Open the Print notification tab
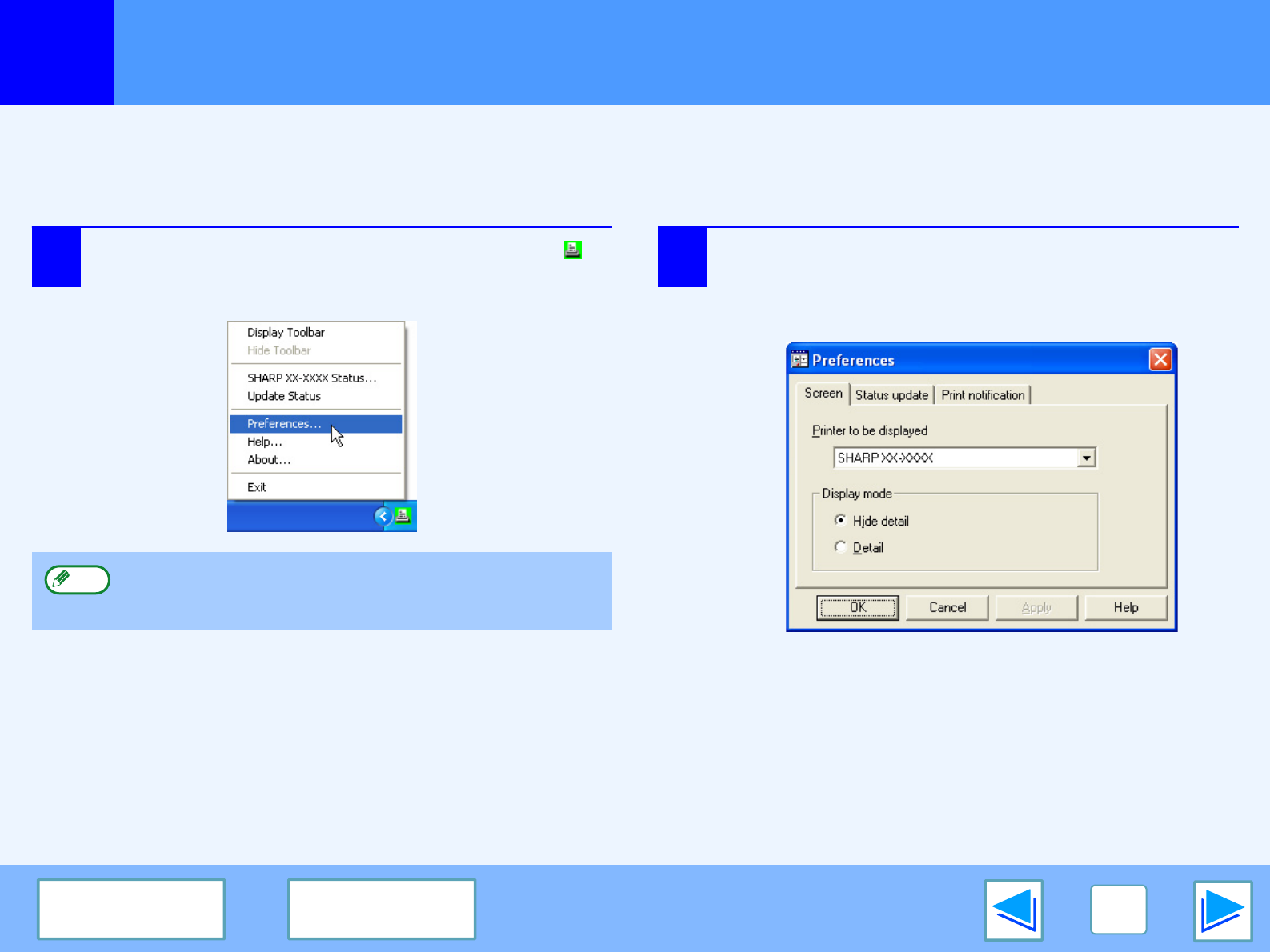The image size is (1270, 952). point(983,395)
